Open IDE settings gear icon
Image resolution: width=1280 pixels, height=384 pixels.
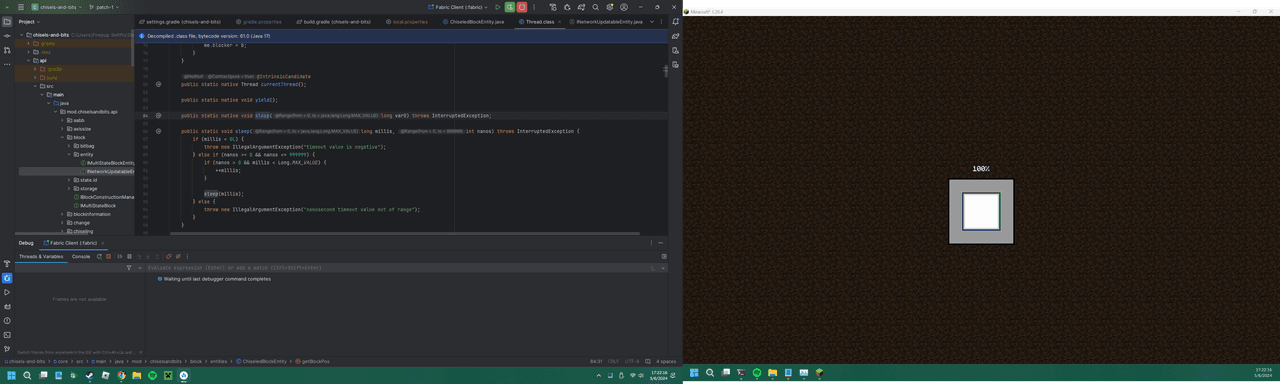[610, 7]
